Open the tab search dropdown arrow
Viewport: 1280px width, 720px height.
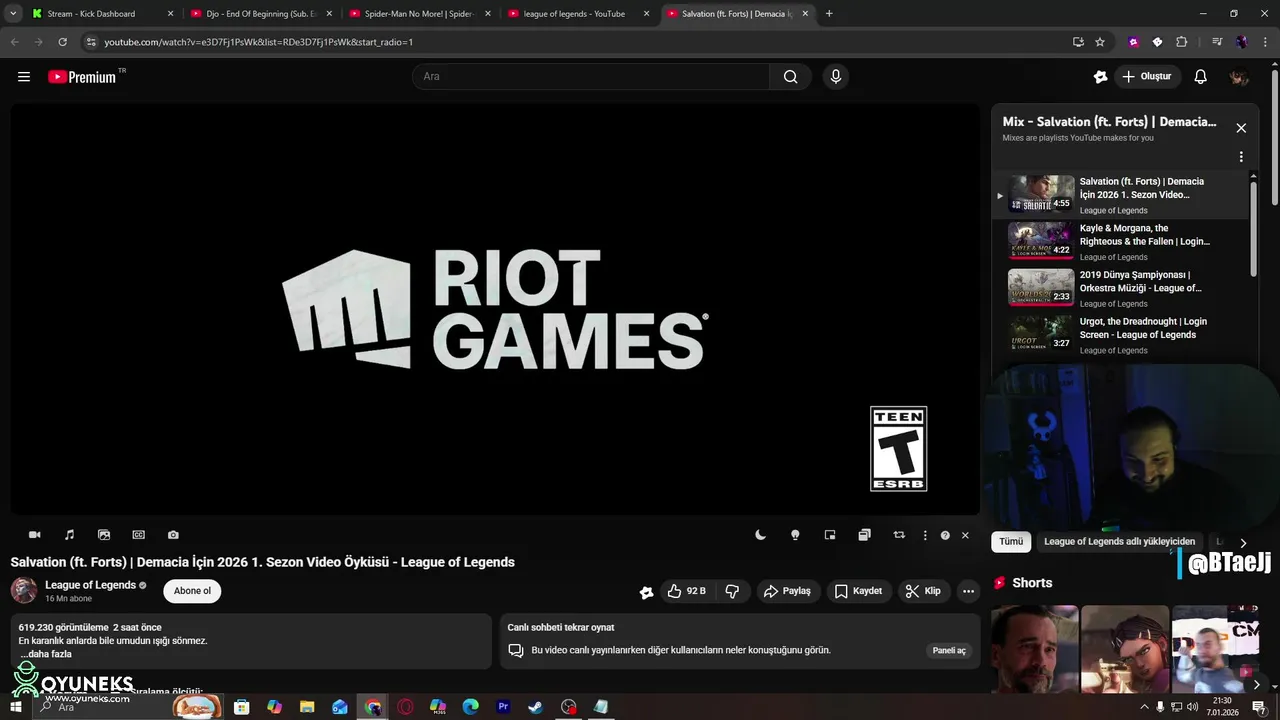(13, 14)
